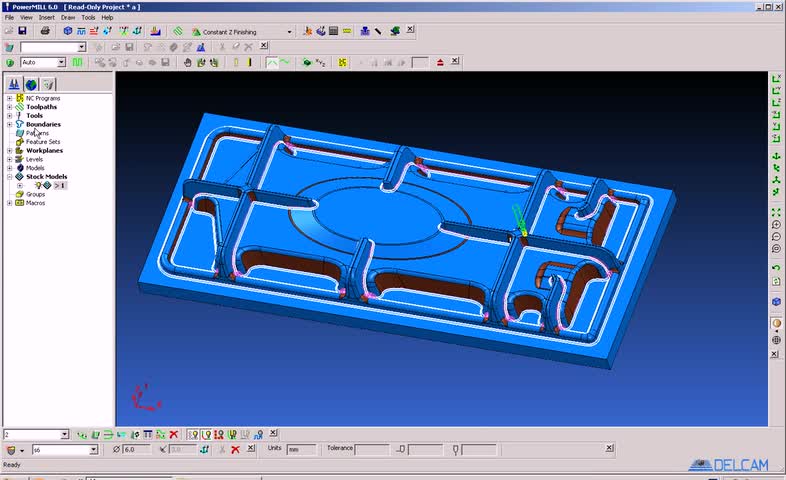786x480 pixels.
Task: Toggle the green wavy line display button
Action: coord(285,62)
